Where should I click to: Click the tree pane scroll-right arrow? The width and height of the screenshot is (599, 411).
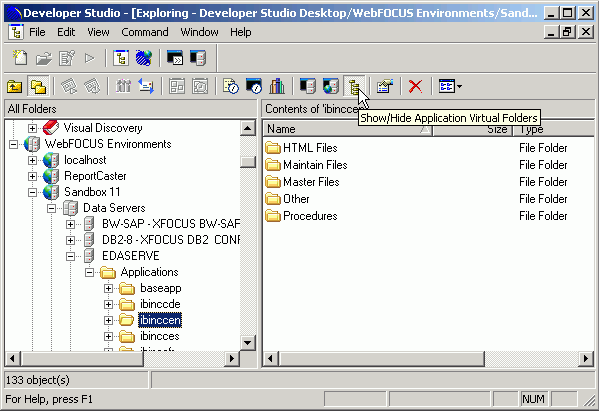(x=232, y=358)
